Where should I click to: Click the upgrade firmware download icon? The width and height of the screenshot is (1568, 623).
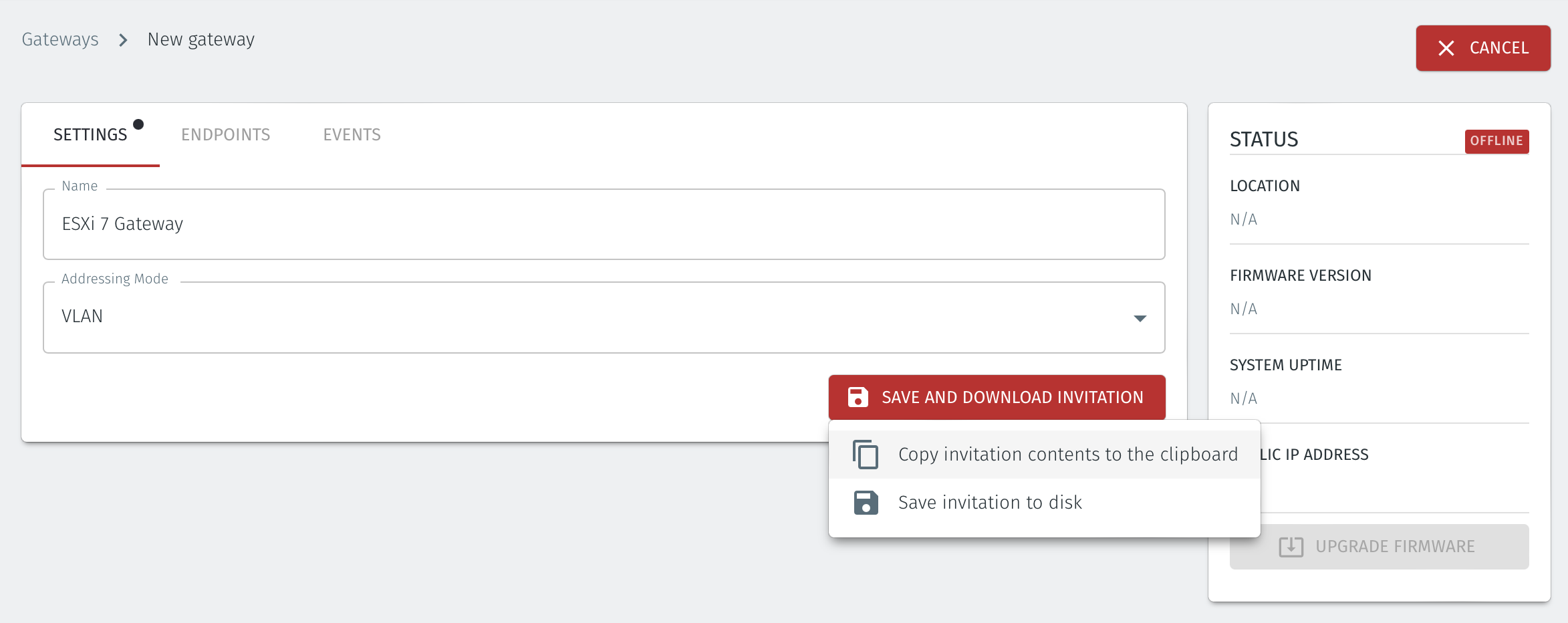pos(1291,547)
